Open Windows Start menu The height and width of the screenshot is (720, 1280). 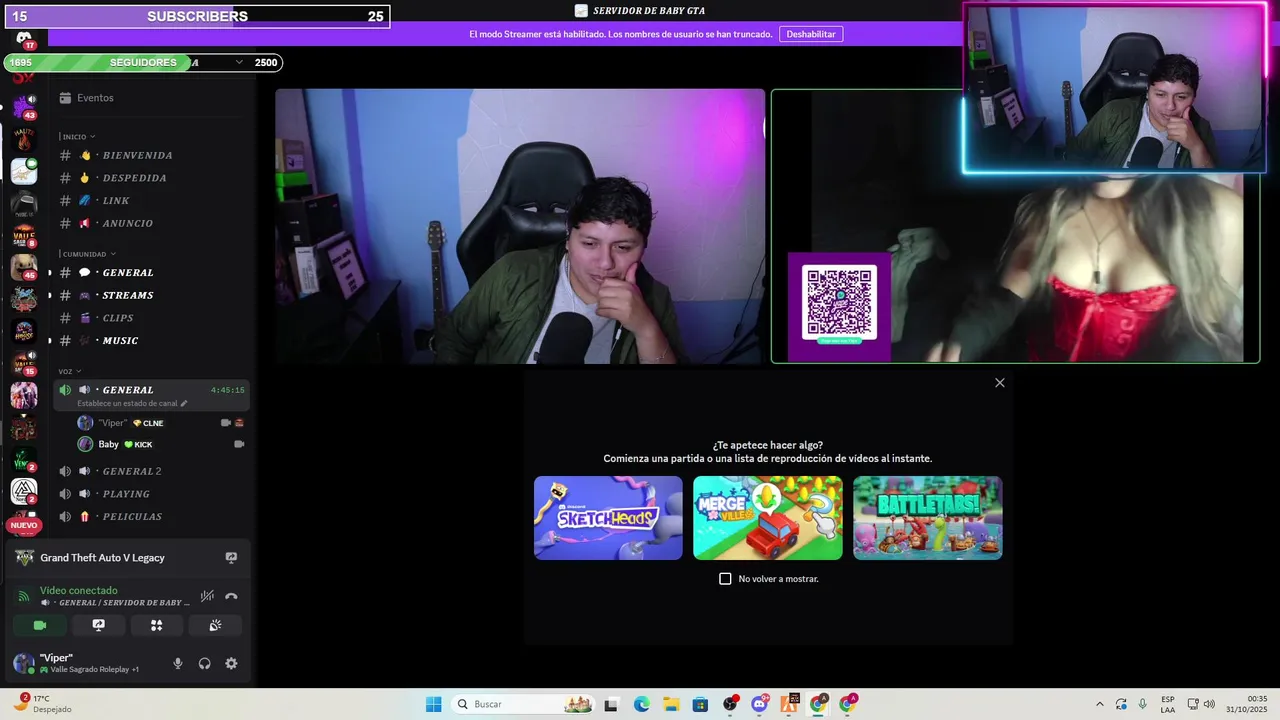click(433, 704)
